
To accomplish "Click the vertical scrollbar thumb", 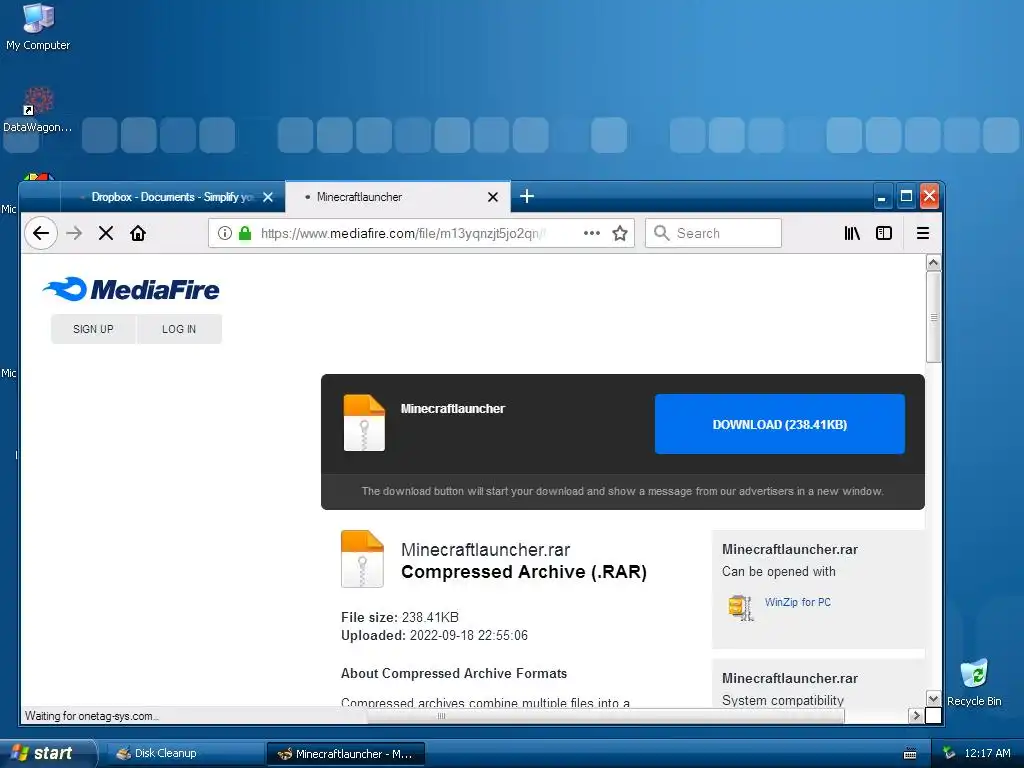I will click(x=934, y=317).
